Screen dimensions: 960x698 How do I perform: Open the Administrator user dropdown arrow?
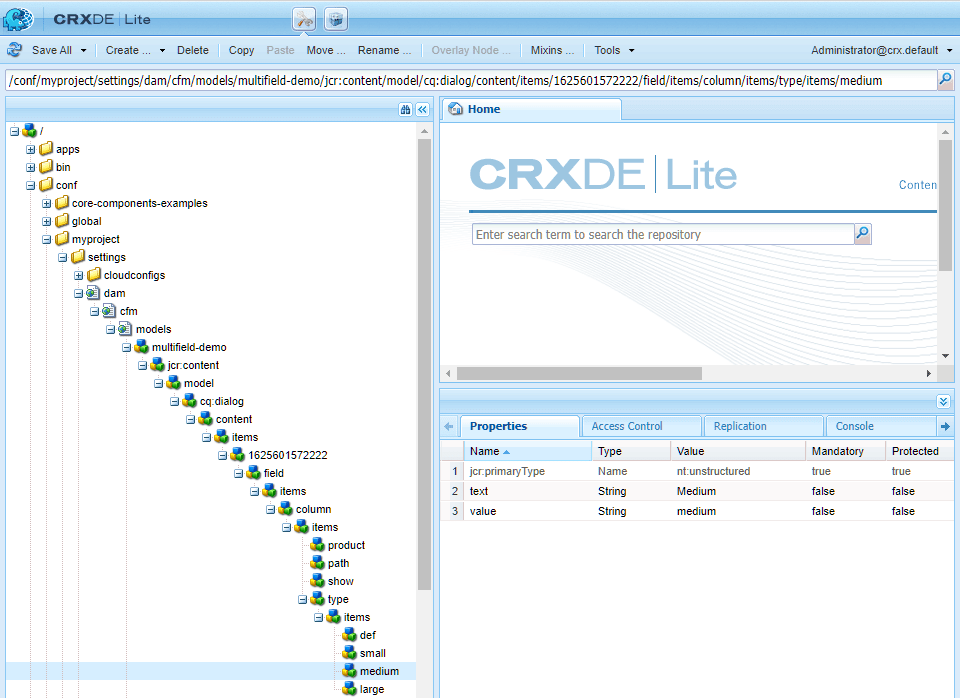[950, 50]
